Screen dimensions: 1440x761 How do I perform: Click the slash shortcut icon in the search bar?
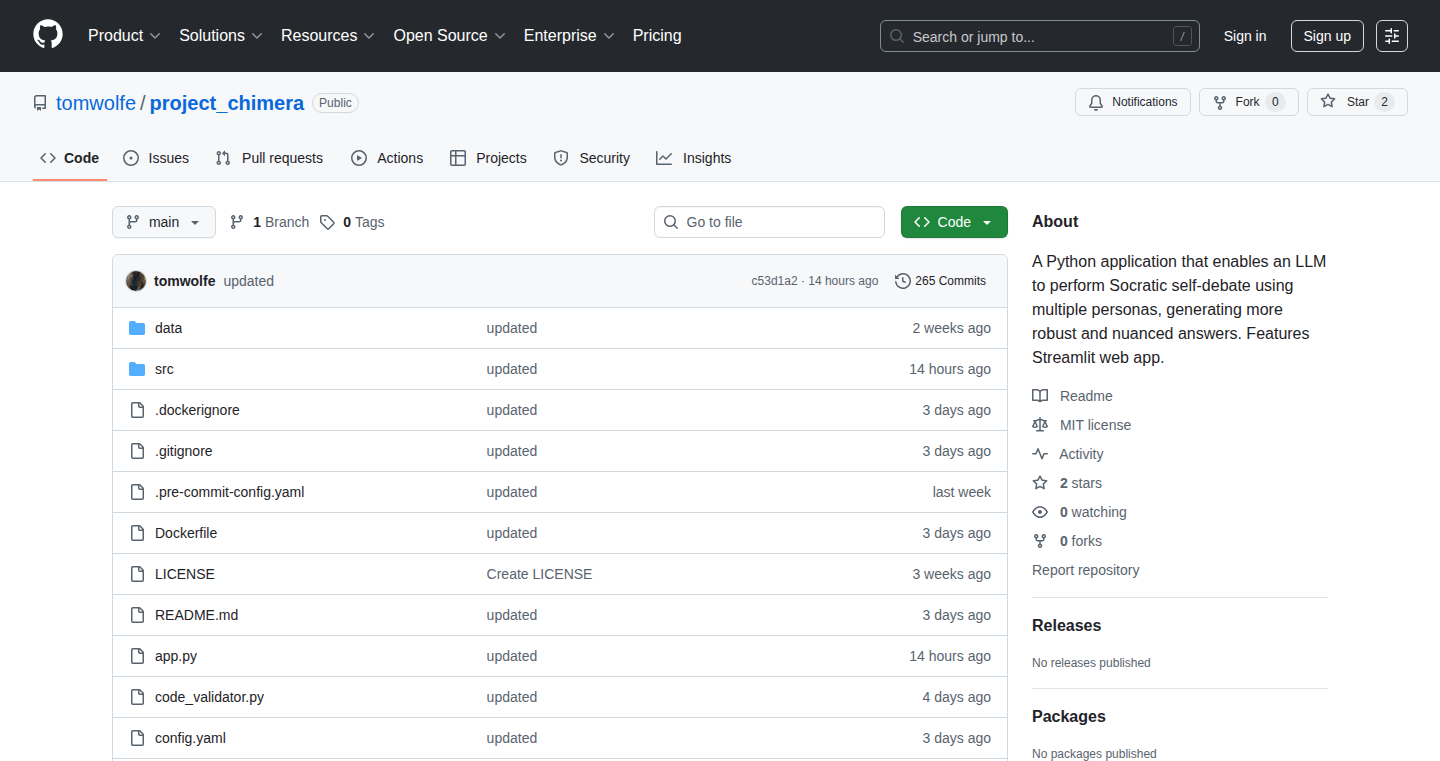click(1182, 36)
